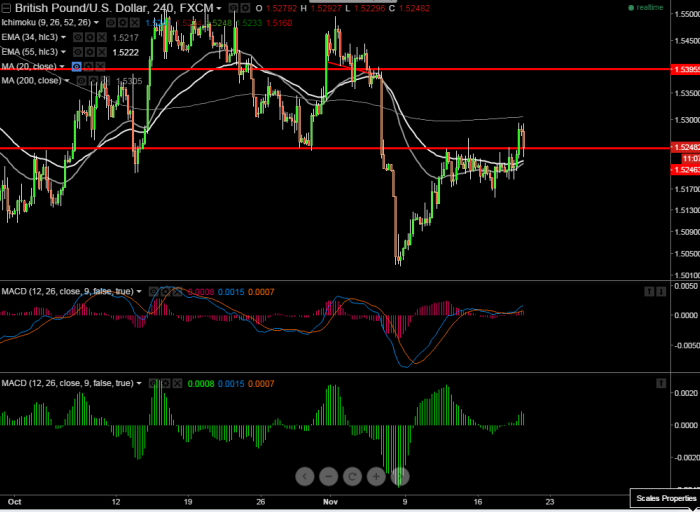Click the green 0.0008 histogram value in lower pane
This screenshot has width=700, height=512.
(x=201, y=384)
